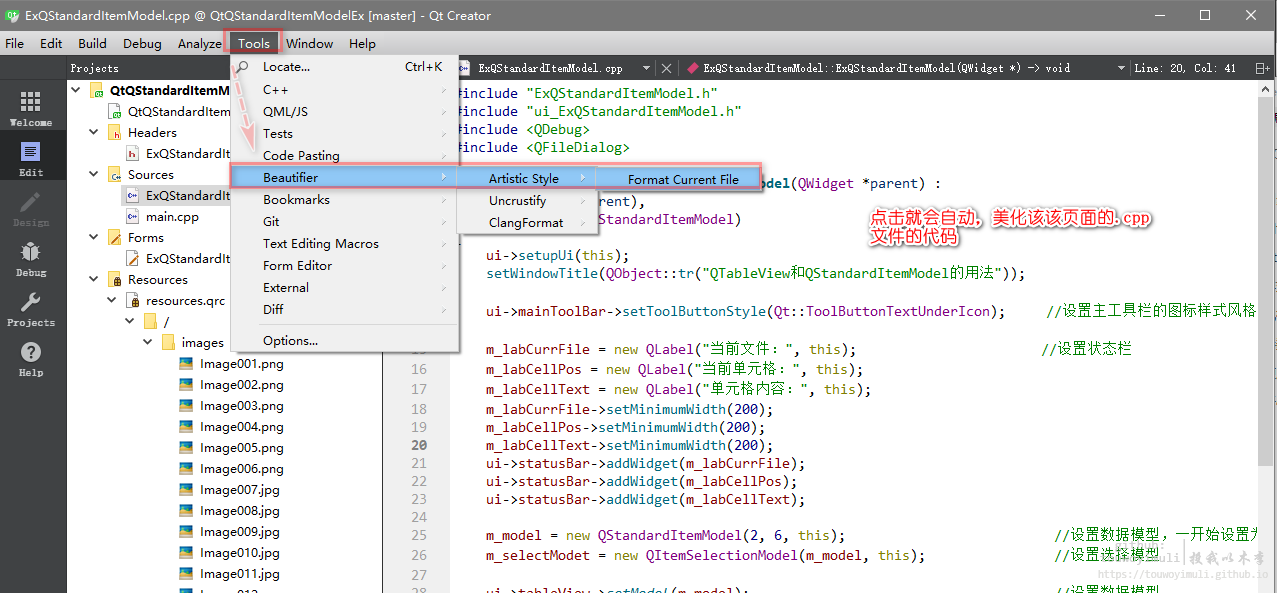The image size is (1277, 593).
Task: Open the Edit menu
Action: 51,43
